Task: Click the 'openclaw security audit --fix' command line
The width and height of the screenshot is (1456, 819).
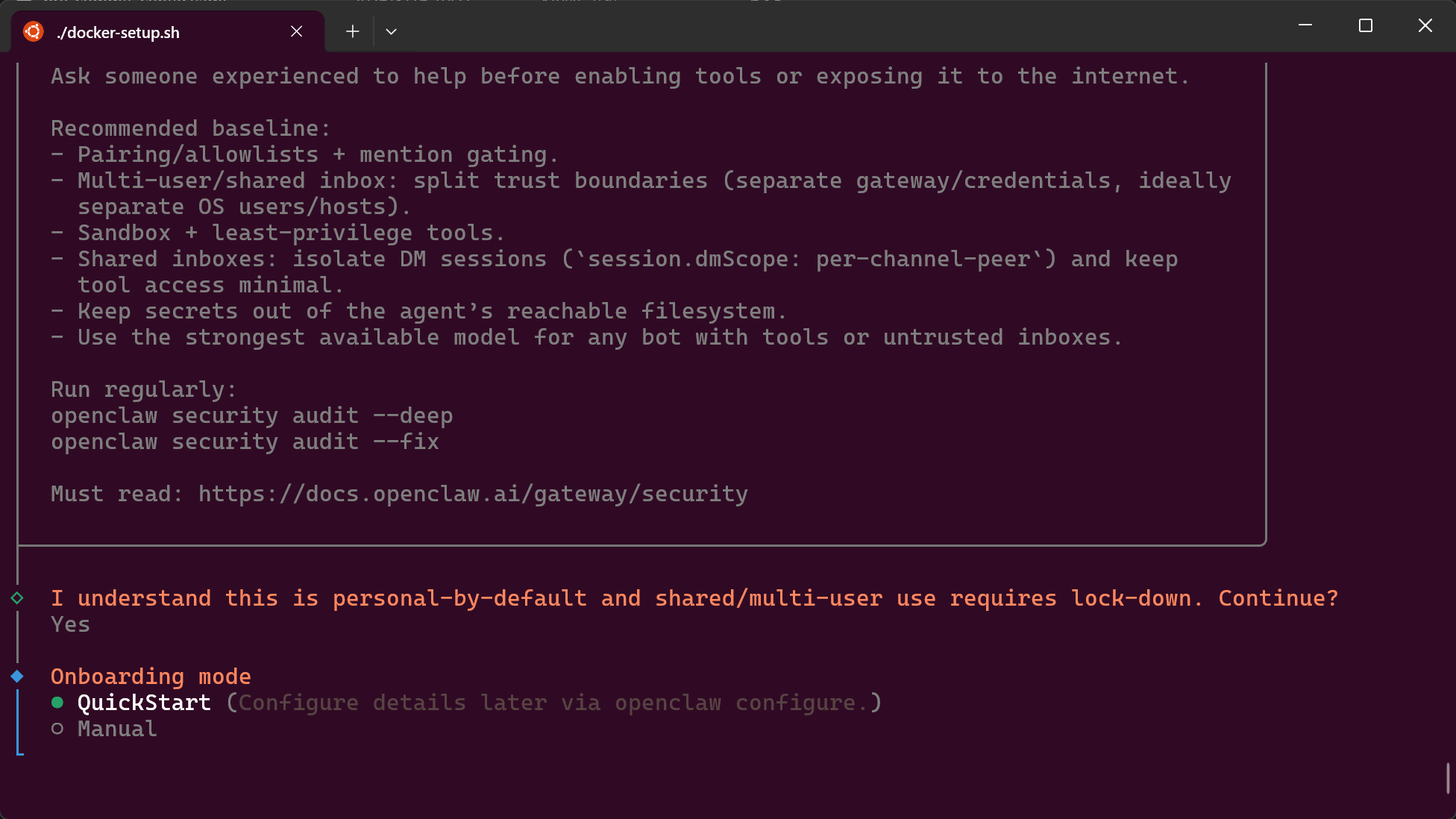Action: click(x=245, y=442)
